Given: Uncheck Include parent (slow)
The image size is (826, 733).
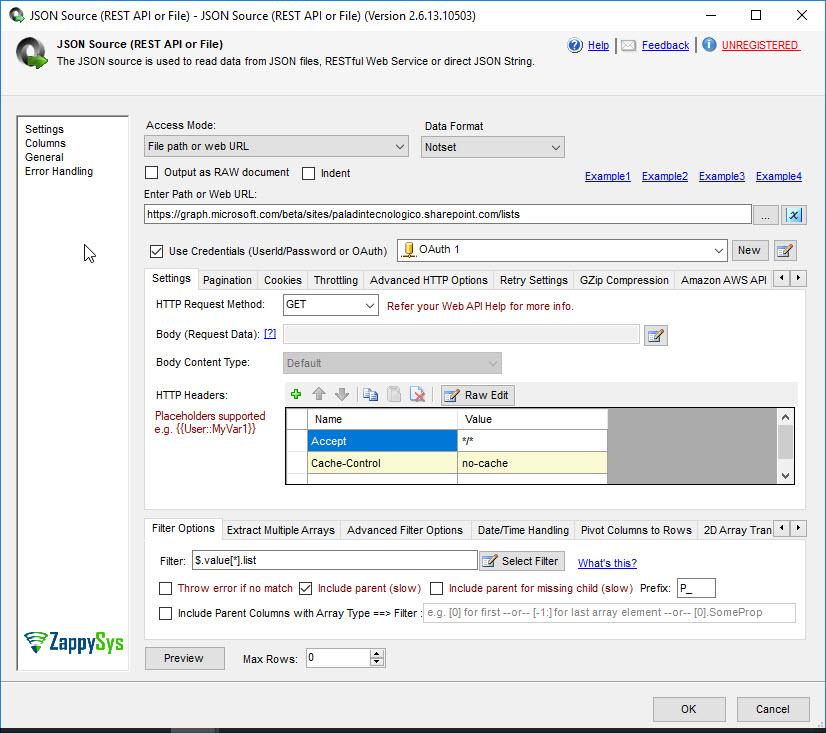Looking at the screenshot, I should pyautogui.click(x=306, y=588).
